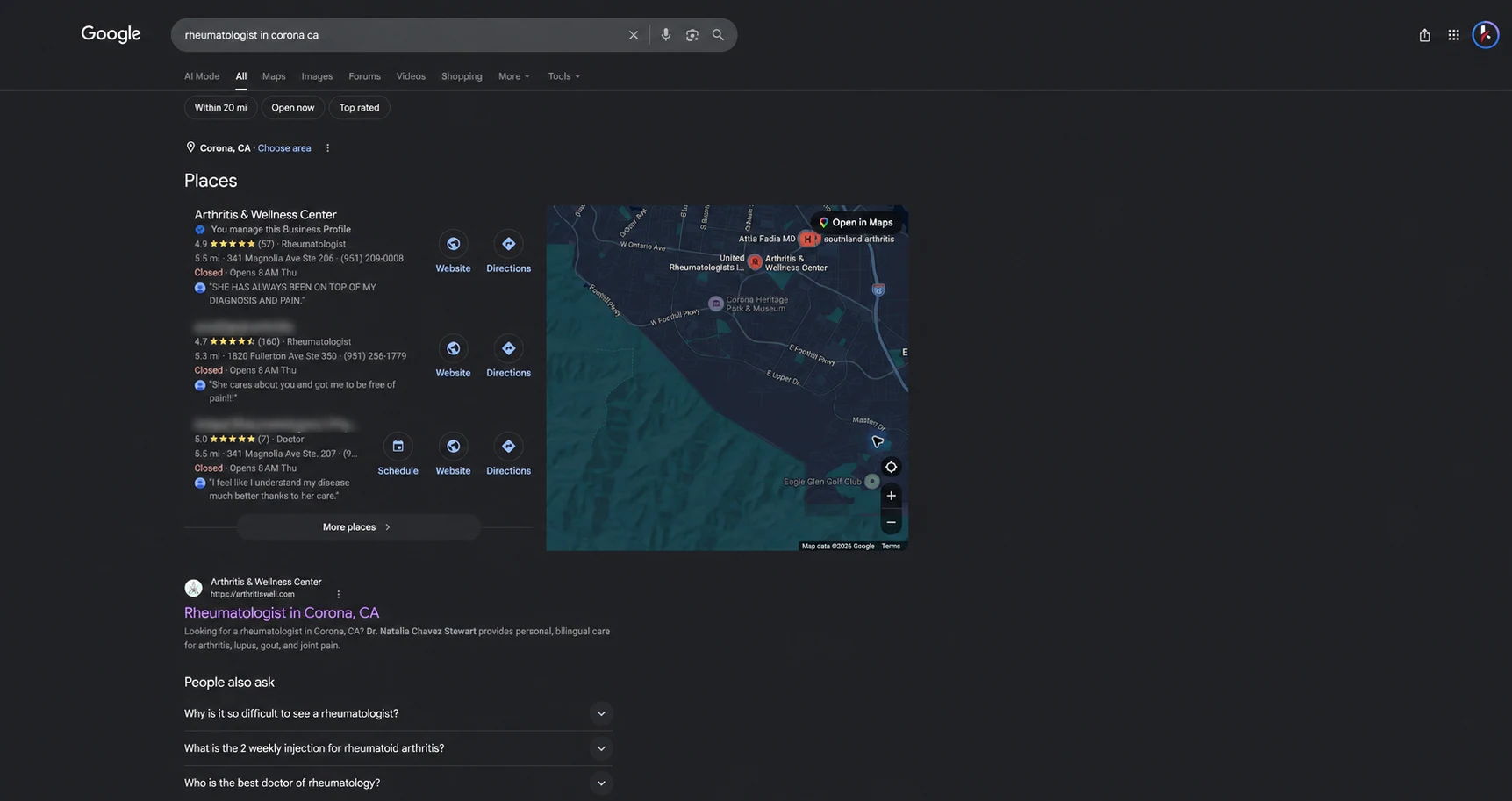This screenshot has width=1512, height=801.
Task: Expand 'Why is it so difficult to see a rheumatologist?'
Action: click(398, 713)
